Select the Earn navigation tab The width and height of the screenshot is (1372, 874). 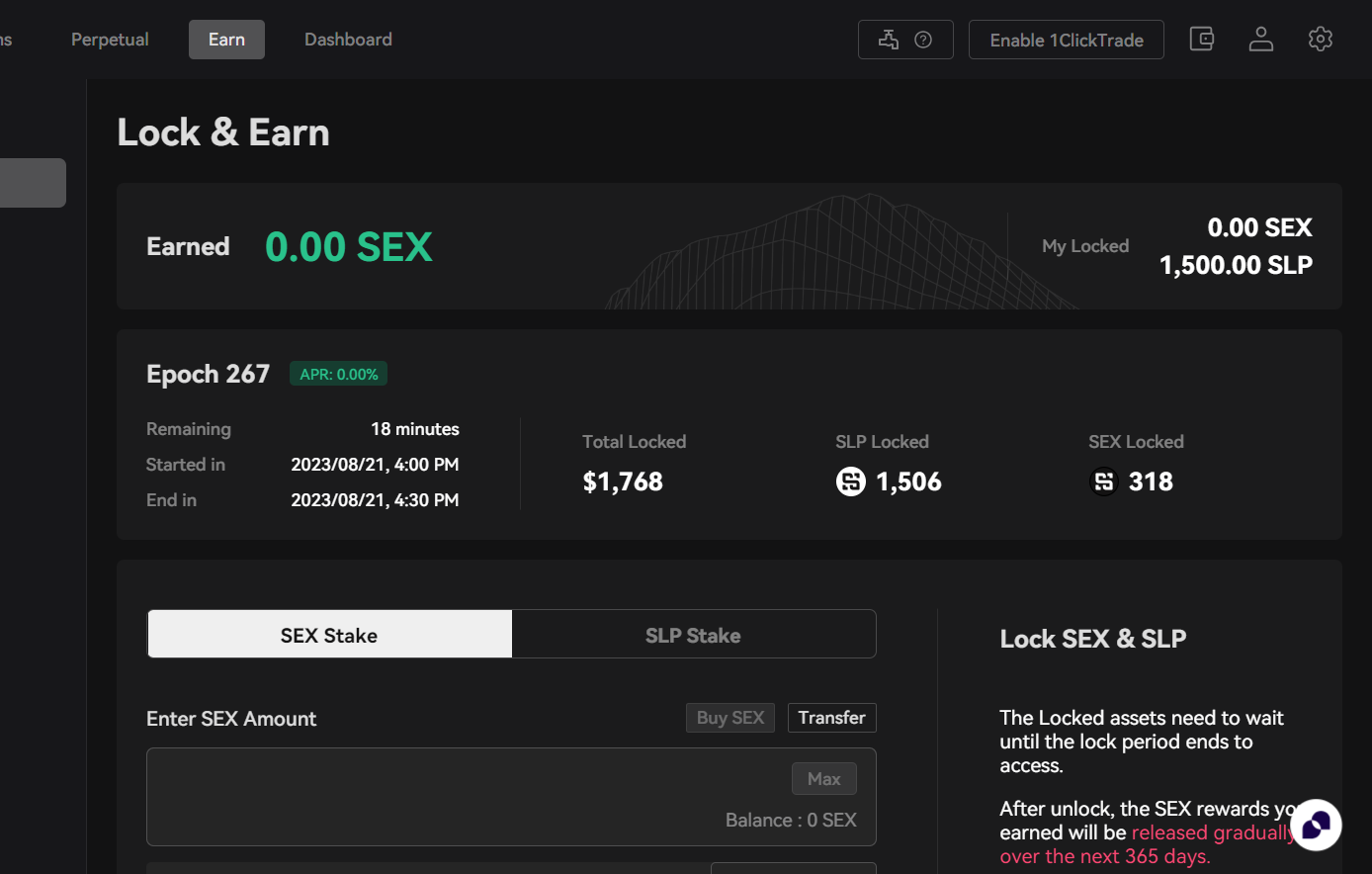click(x=226, y=40)
